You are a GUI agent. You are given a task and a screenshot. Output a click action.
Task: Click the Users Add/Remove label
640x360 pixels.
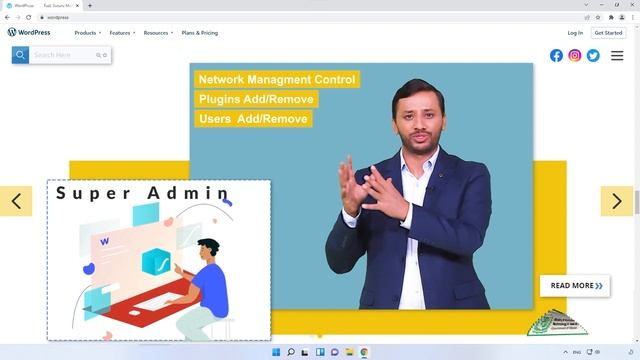[253, 119]
